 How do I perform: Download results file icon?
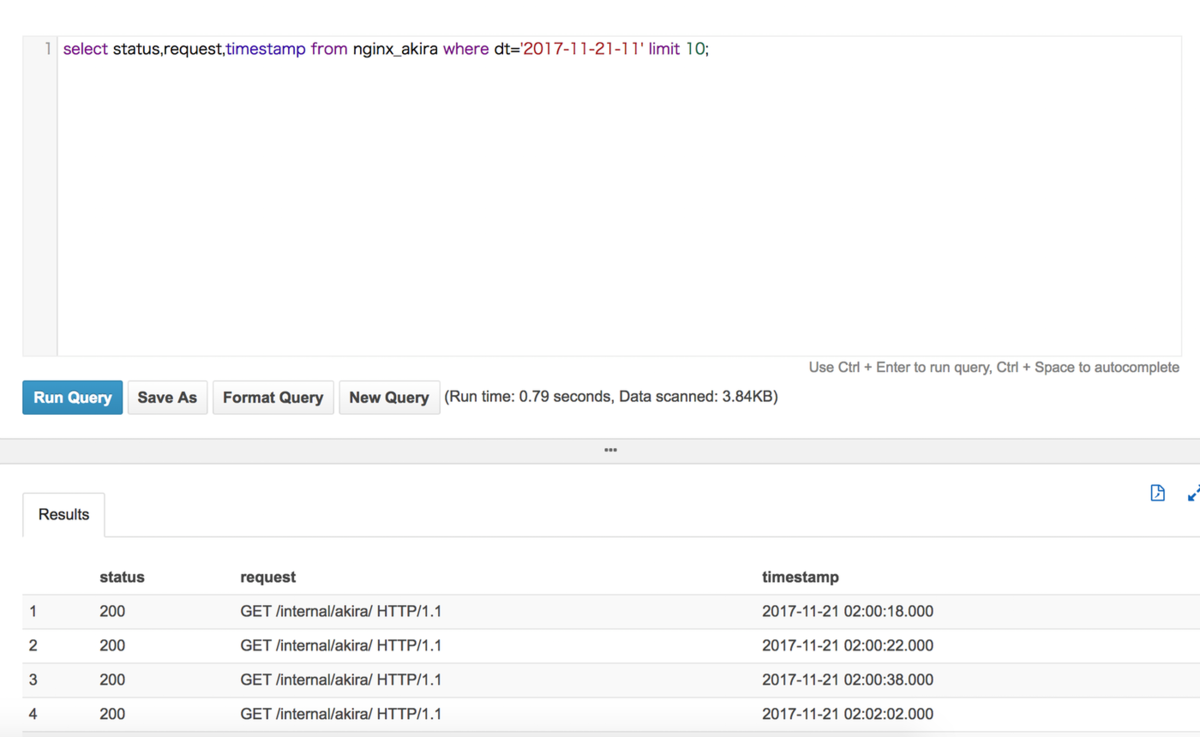[x=1158, y=493]
